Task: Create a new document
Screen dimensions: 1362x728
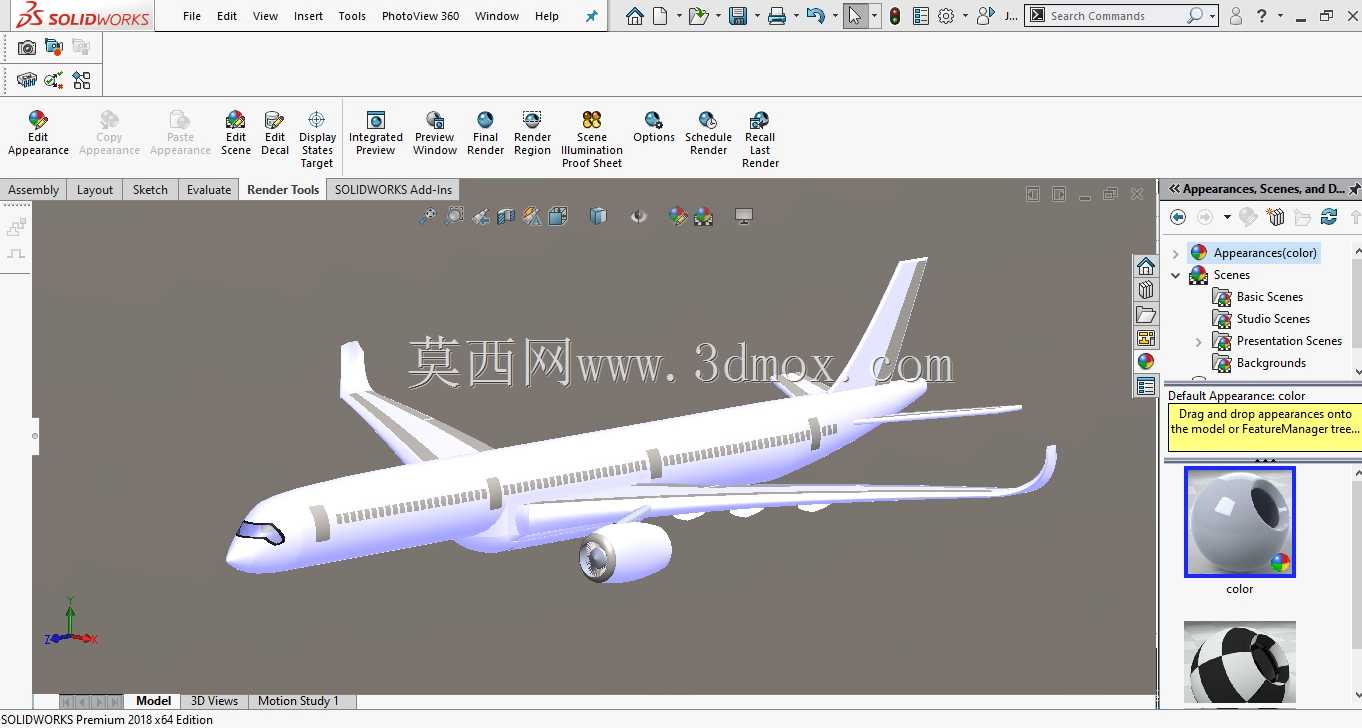Action: point(660,16)
